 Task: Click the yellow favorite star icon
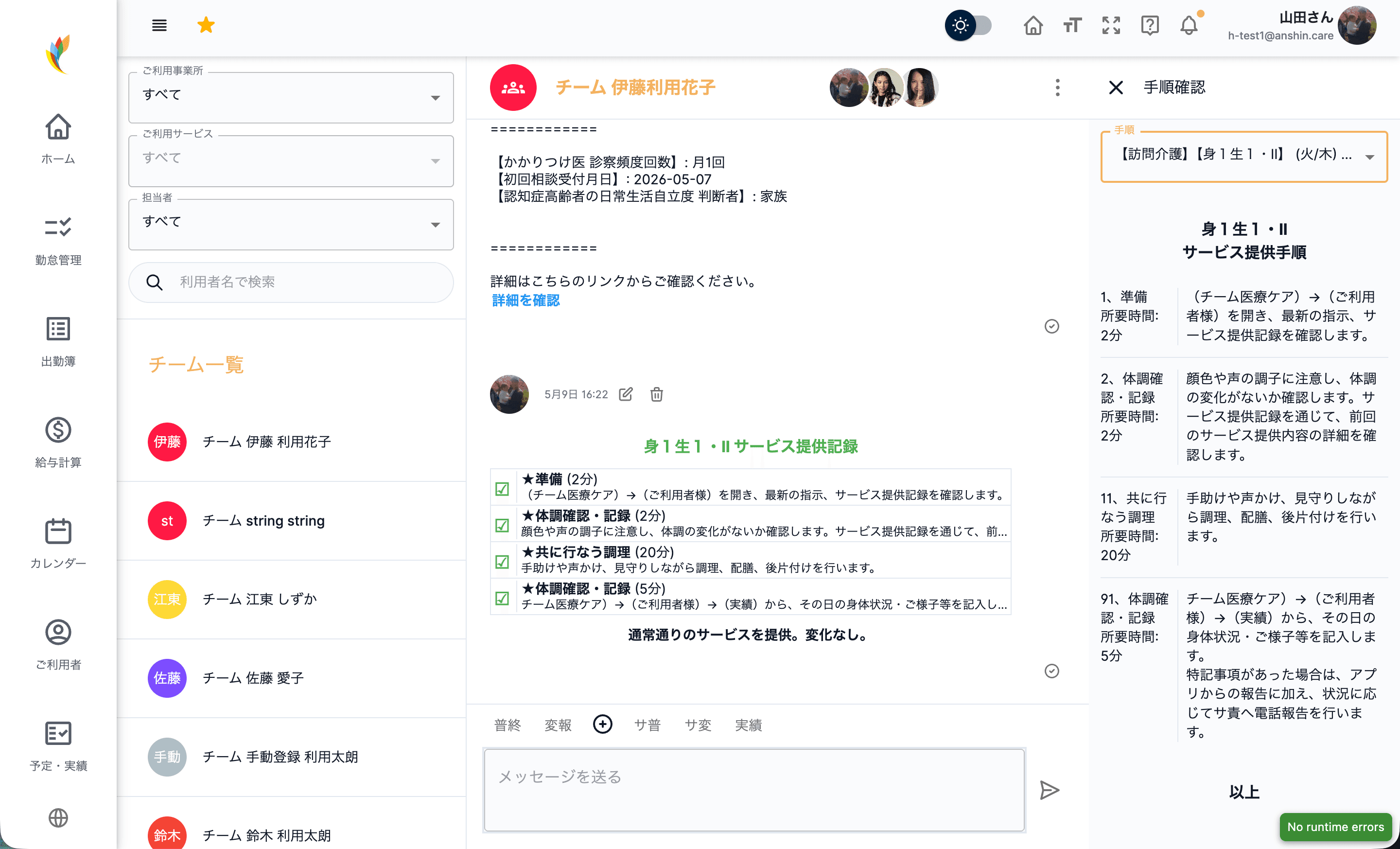(x=206, y=25)
